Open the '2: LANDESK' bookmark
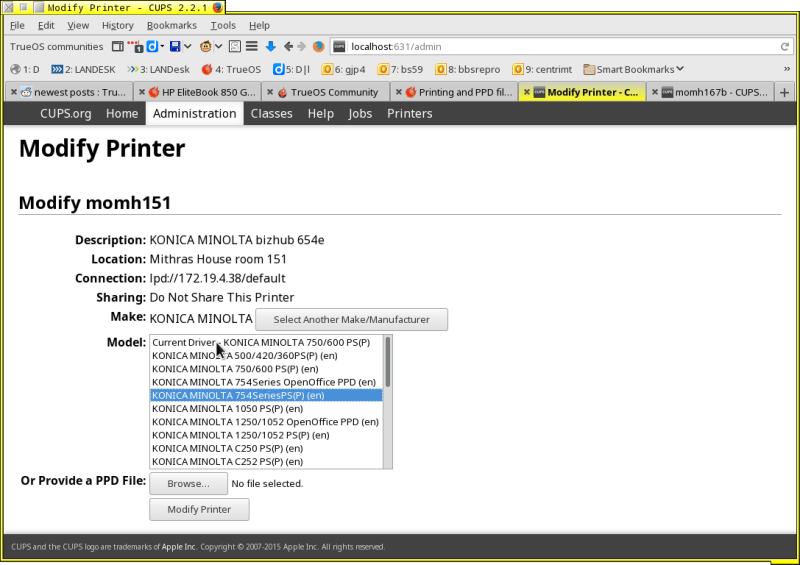 (83, 69)
